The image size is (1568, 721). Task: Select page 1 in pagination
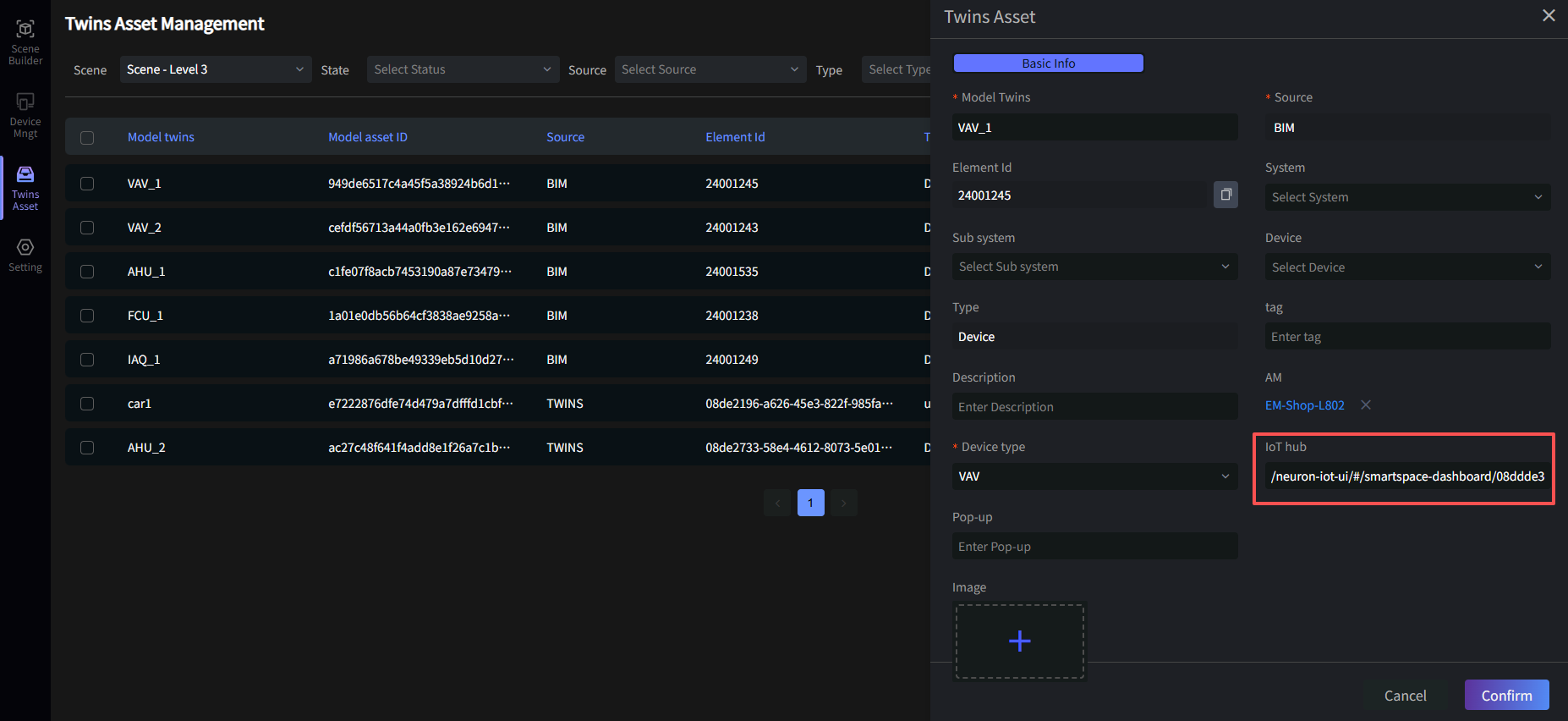click(810, 503)
